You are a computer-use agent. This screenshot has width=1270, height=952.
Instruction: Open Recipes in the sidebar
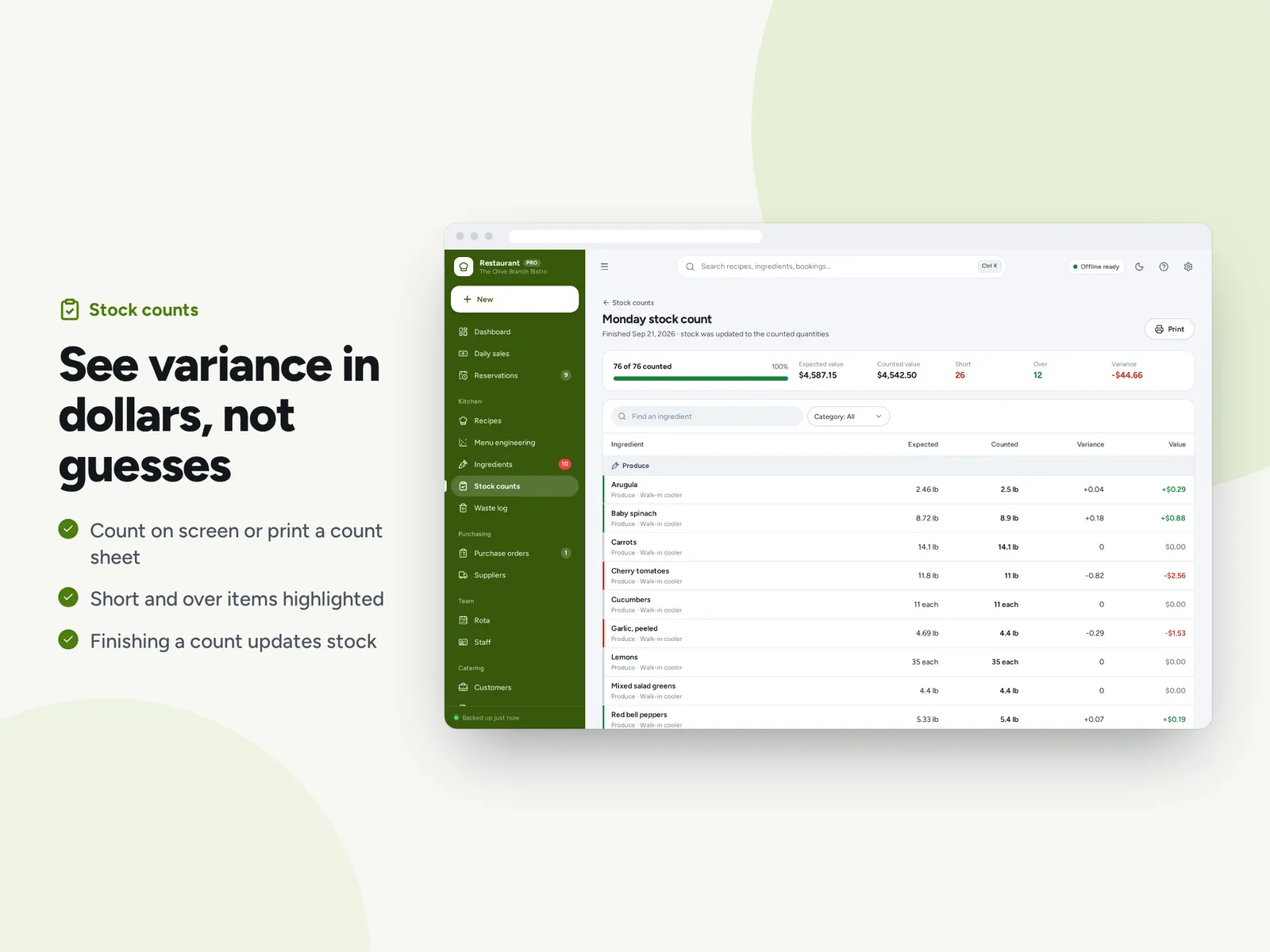[514, 420]
